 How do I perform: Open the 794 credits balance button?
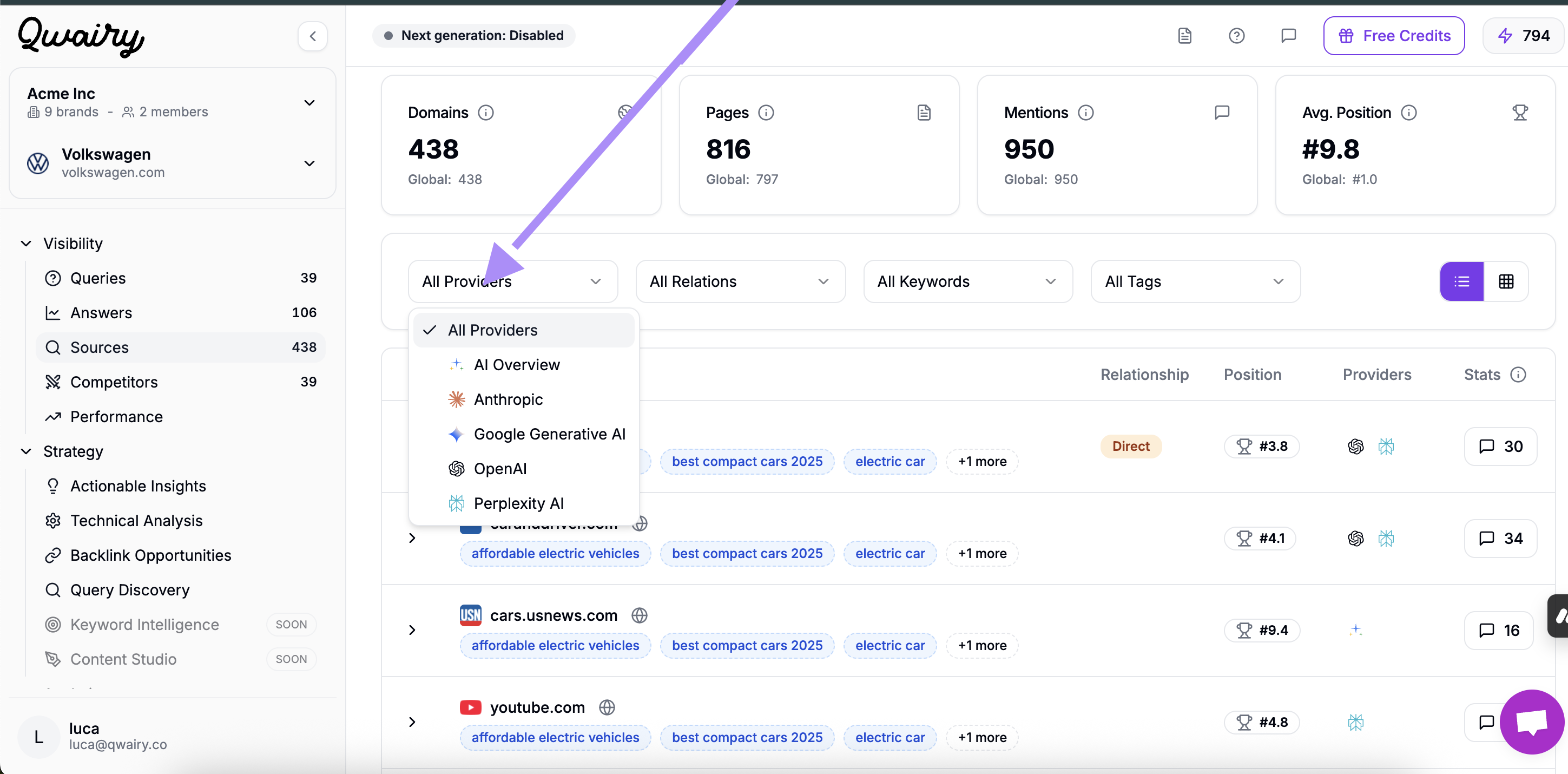point(1524,36)
